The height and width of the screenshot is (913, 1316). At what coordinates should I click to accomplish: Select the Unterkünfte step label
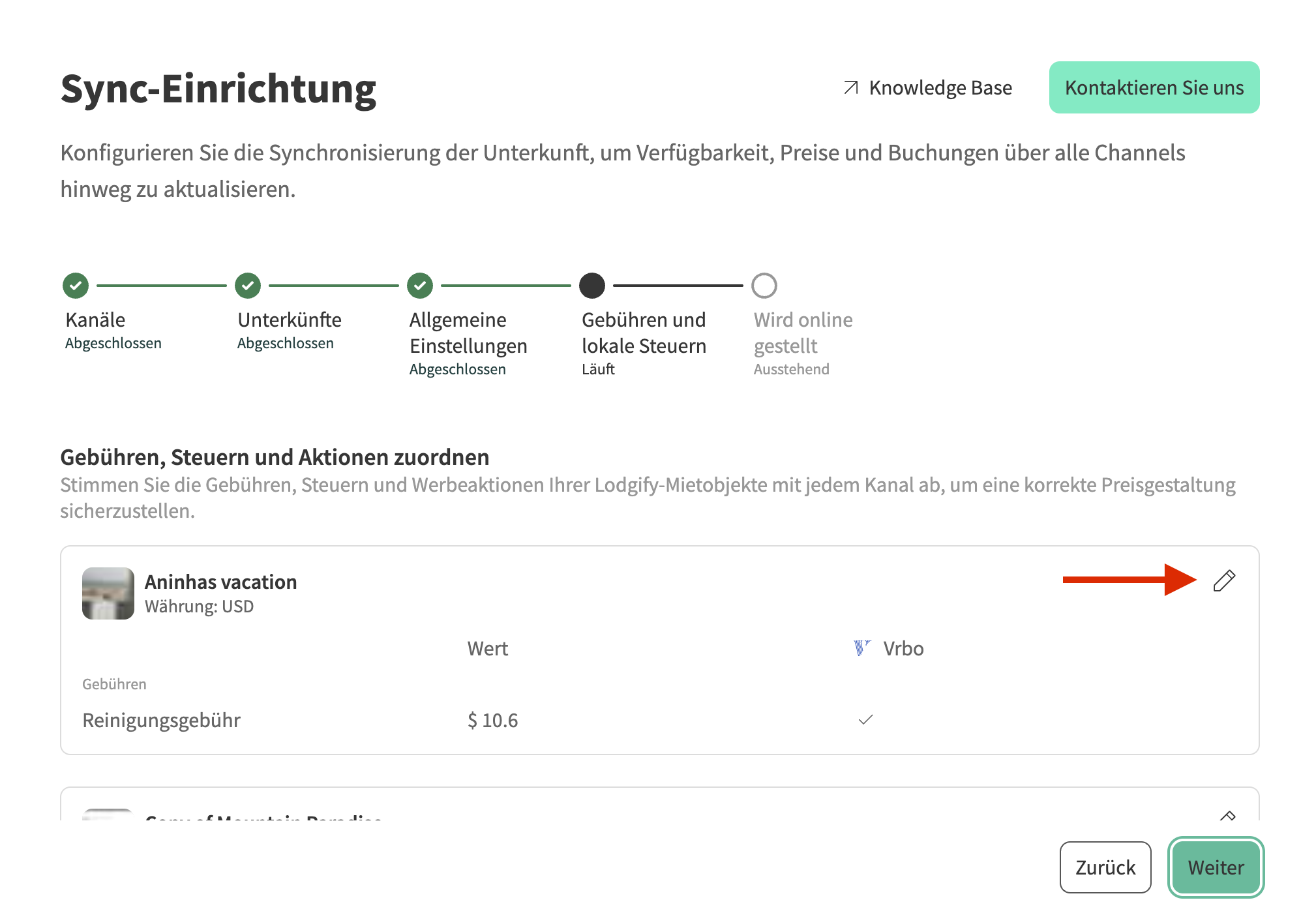click(x=290, y=320)
